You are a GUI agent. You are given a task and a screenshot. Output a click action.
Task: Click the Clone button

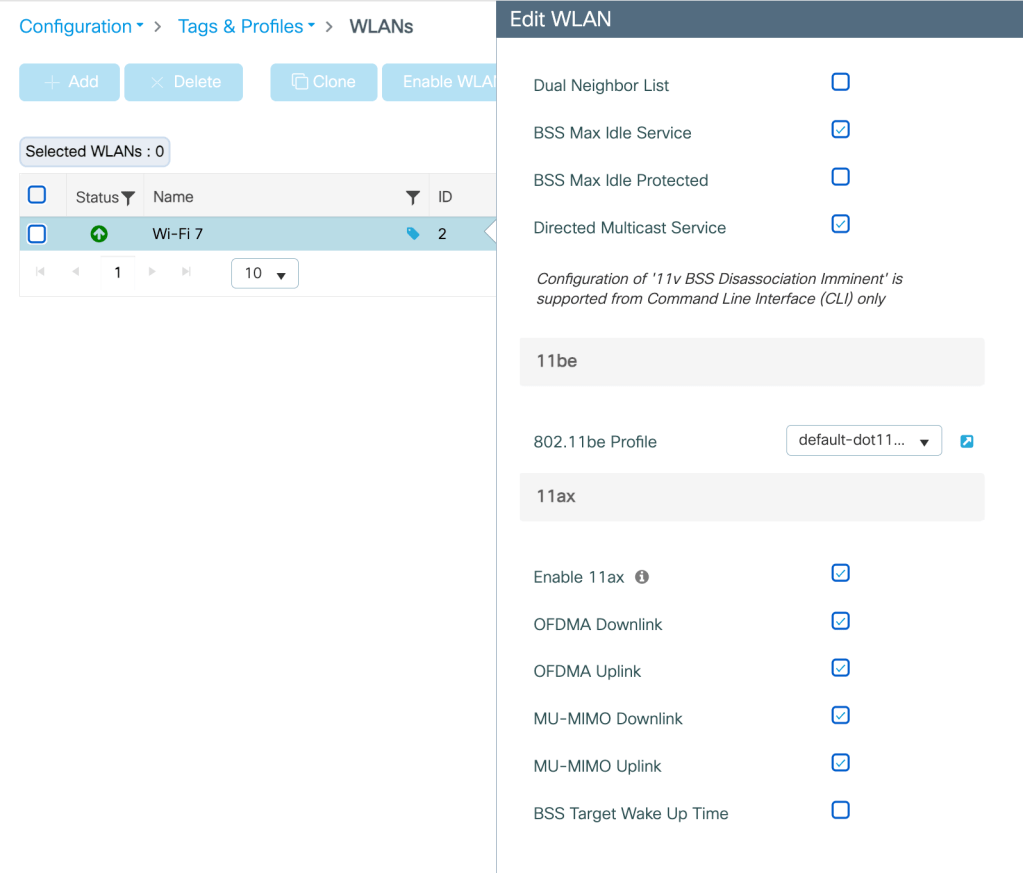pos(323,82)
